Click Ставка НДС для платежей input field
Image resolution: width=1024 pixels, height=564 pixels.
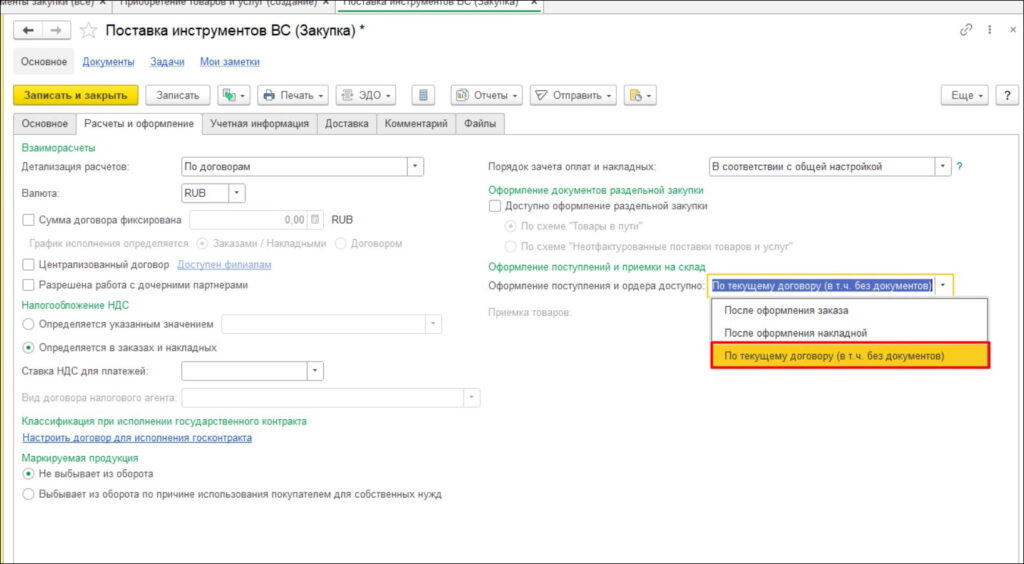pos(244,371)
